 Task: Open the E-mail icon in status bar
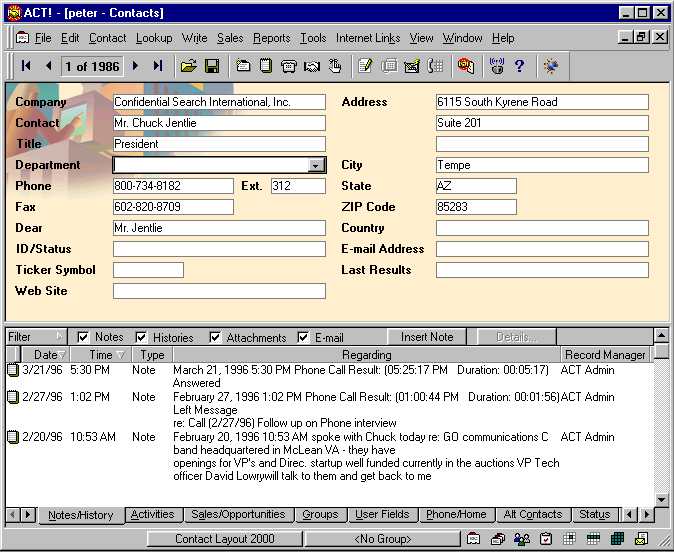(641, 538)
